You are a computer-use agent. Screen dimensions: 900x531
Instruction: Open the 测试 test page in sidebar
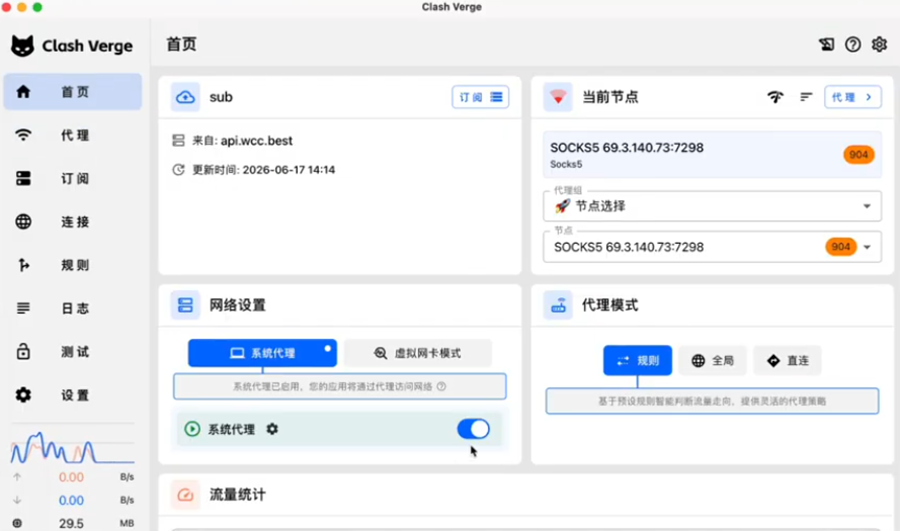tap(72, 351)
